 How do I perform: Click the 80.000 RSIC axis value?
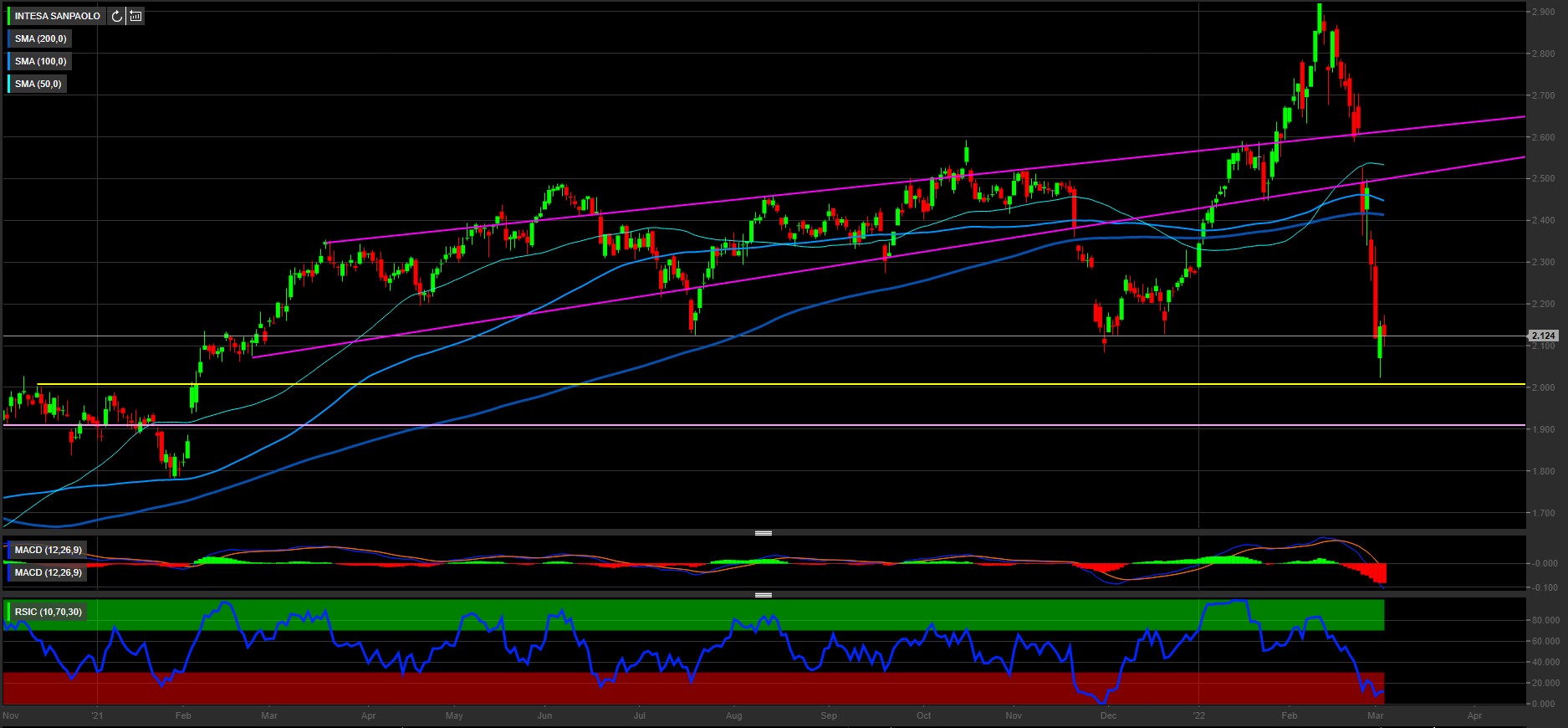tap(1545, 620)
